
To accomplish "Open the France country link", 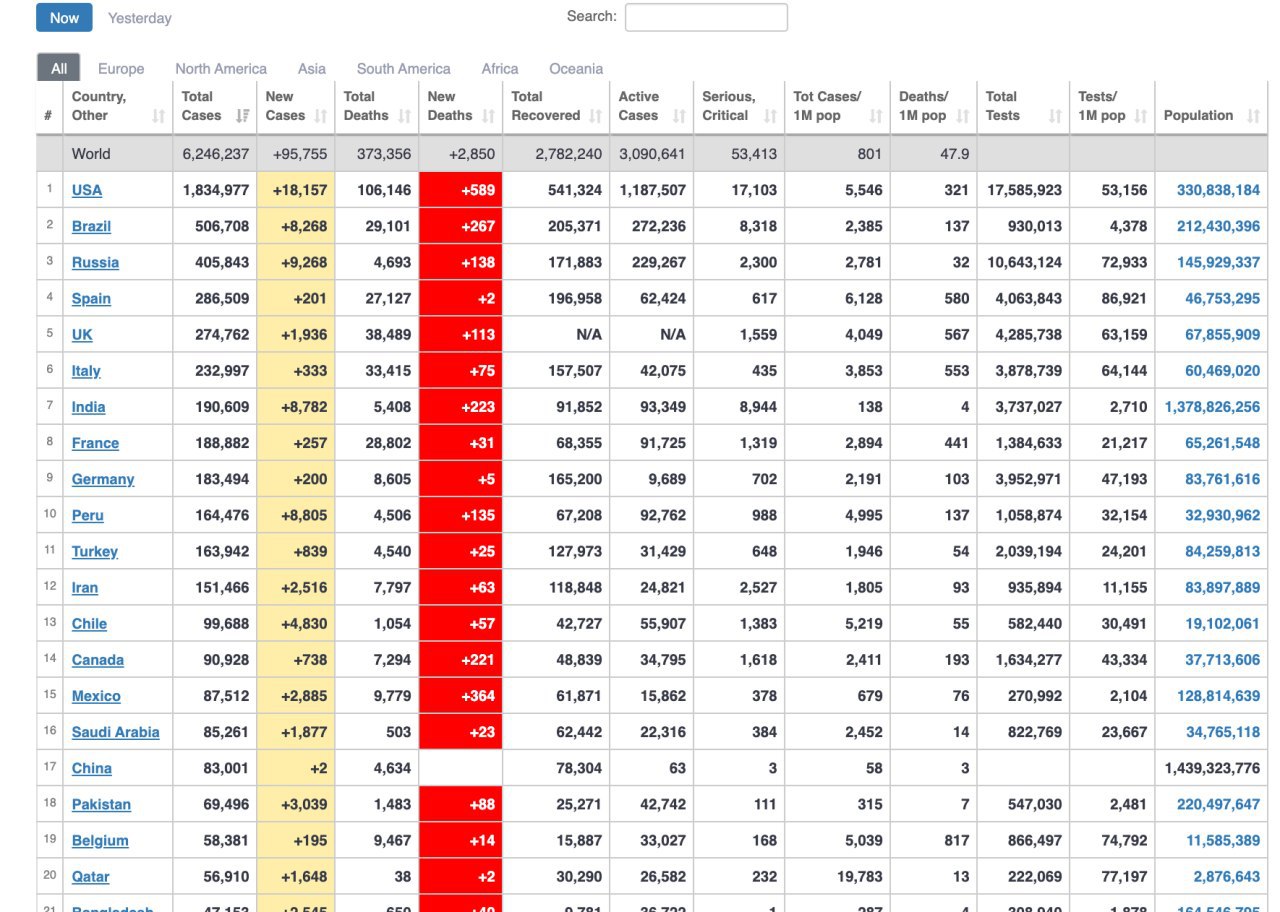I will 95,443.
